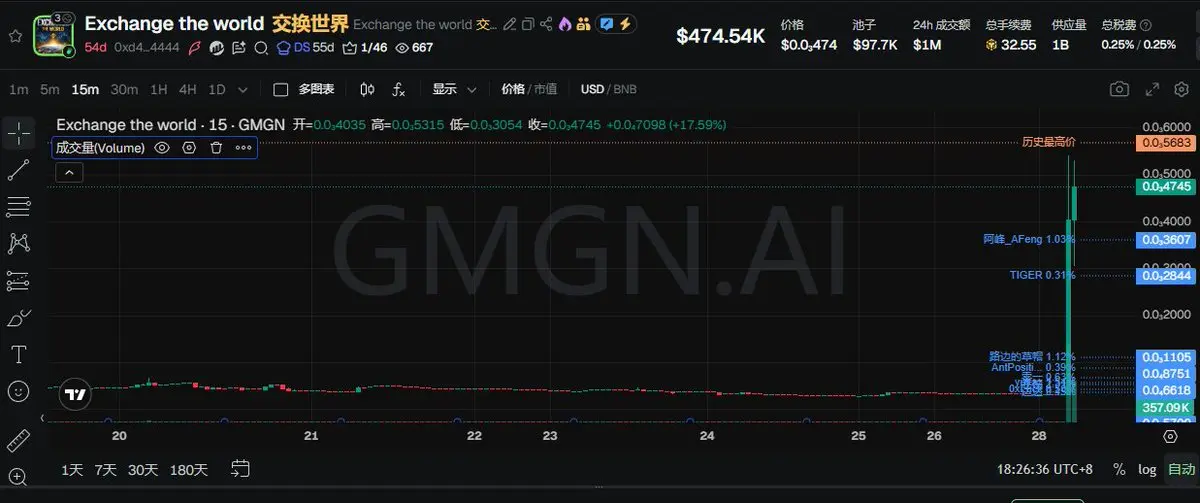Click the token logo thumbnail
1200x503 pixels.
click(x=54, y=34)
